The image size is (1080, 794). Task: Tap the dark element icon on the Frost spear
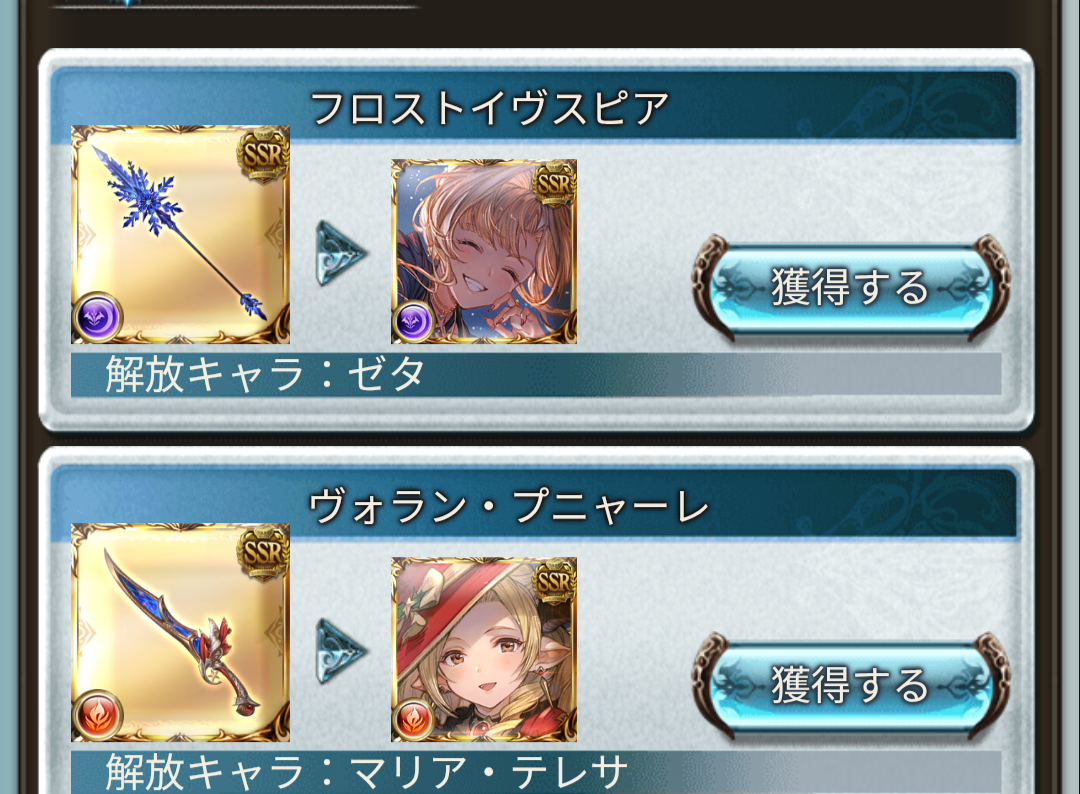coord(98,317)
